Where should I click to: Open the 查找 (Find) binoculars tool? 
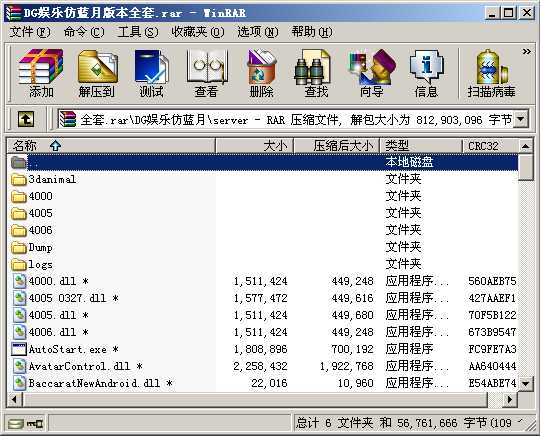pos(316,73)
